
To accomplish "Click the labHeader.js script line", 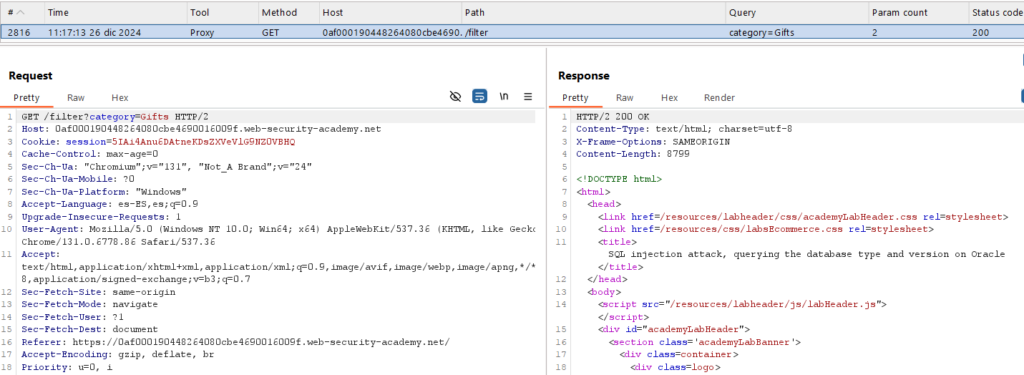I will [742, 304].
